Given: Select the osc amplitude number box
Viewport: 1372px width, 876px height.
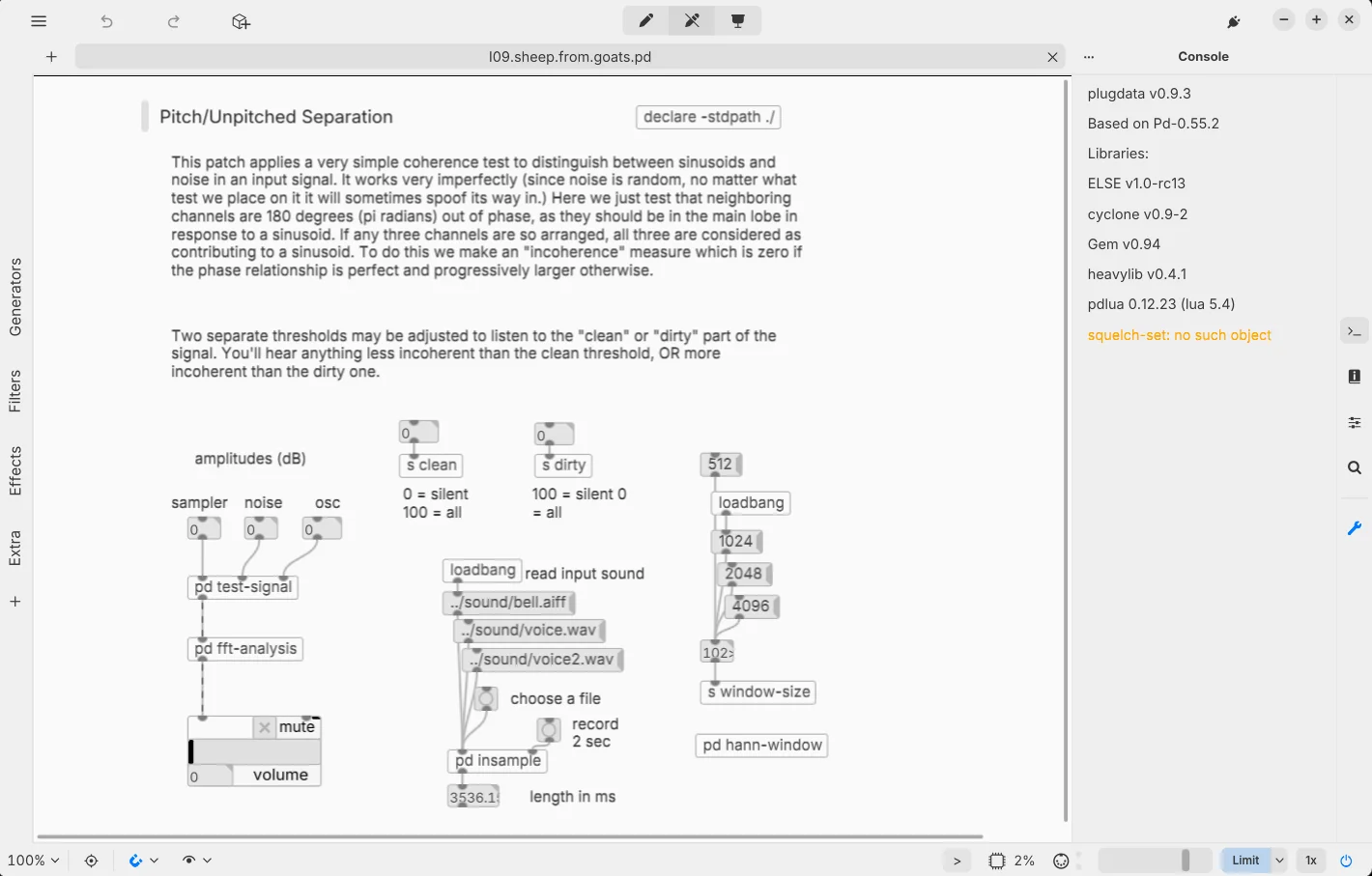Looking at the screenshot, I should click(323, 529).
